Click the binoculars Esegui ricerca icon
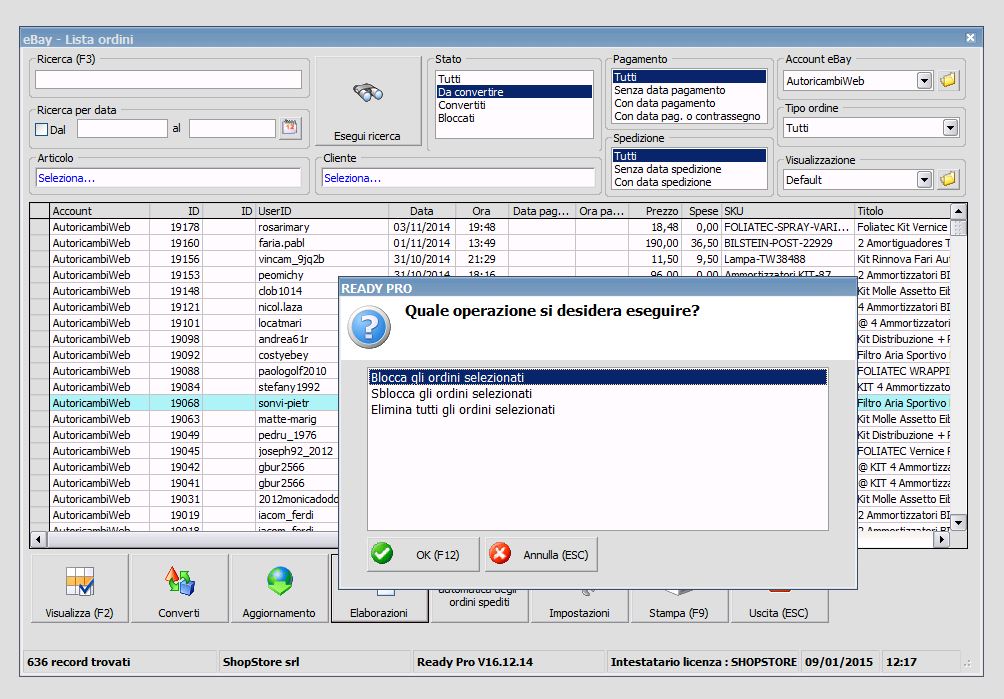 [368, 93]
